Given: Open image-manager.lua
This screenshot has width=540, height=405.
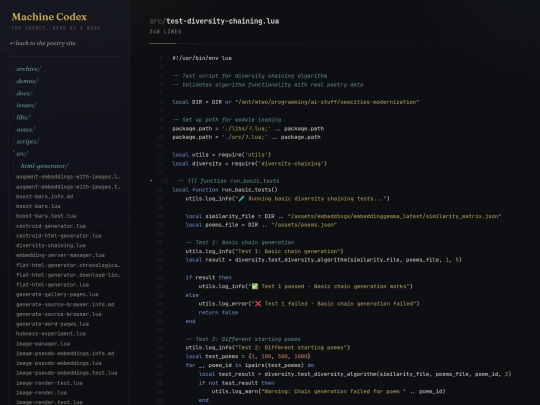Looking at the screenshot, I should tap(43, 344).
